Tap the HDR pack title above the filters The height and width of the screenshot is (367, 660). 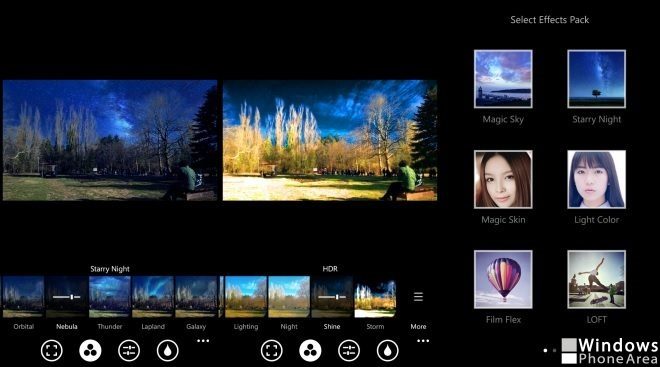click(x=330, y=269)
